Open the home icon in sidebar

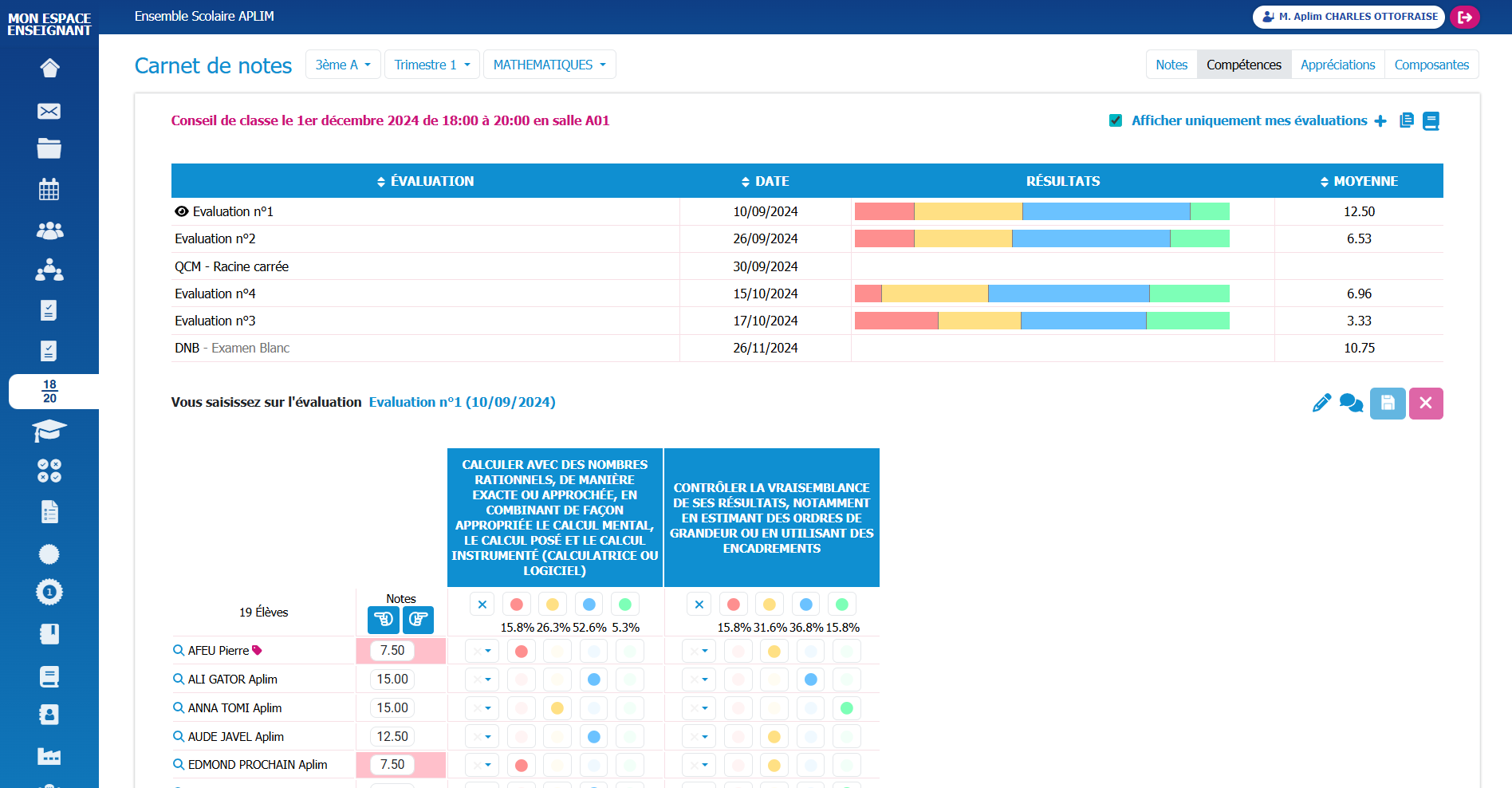49,69
